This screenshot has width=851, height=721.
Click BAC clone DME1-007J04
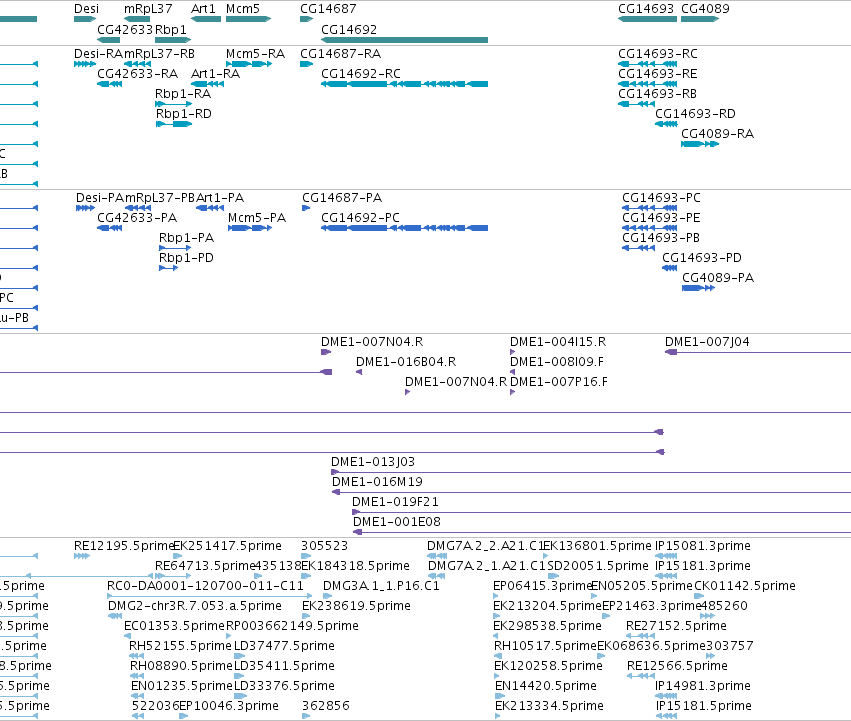(758, 352)
